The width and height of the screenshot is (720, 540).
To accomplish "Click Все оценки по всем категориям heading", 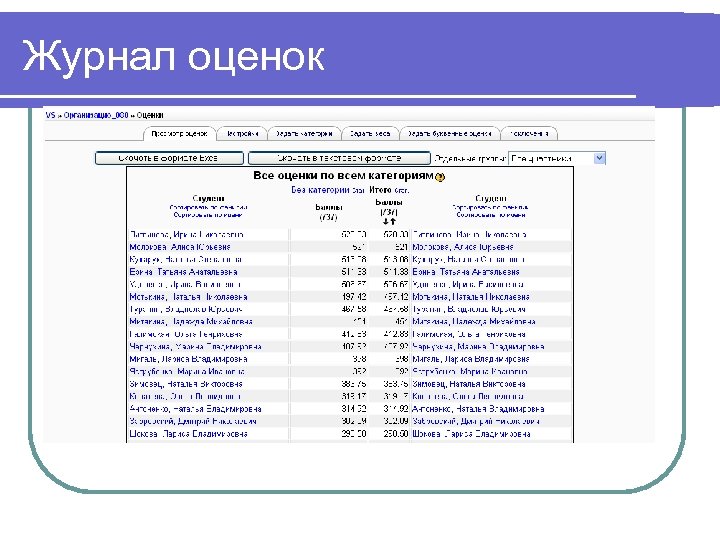I will 343,175.
